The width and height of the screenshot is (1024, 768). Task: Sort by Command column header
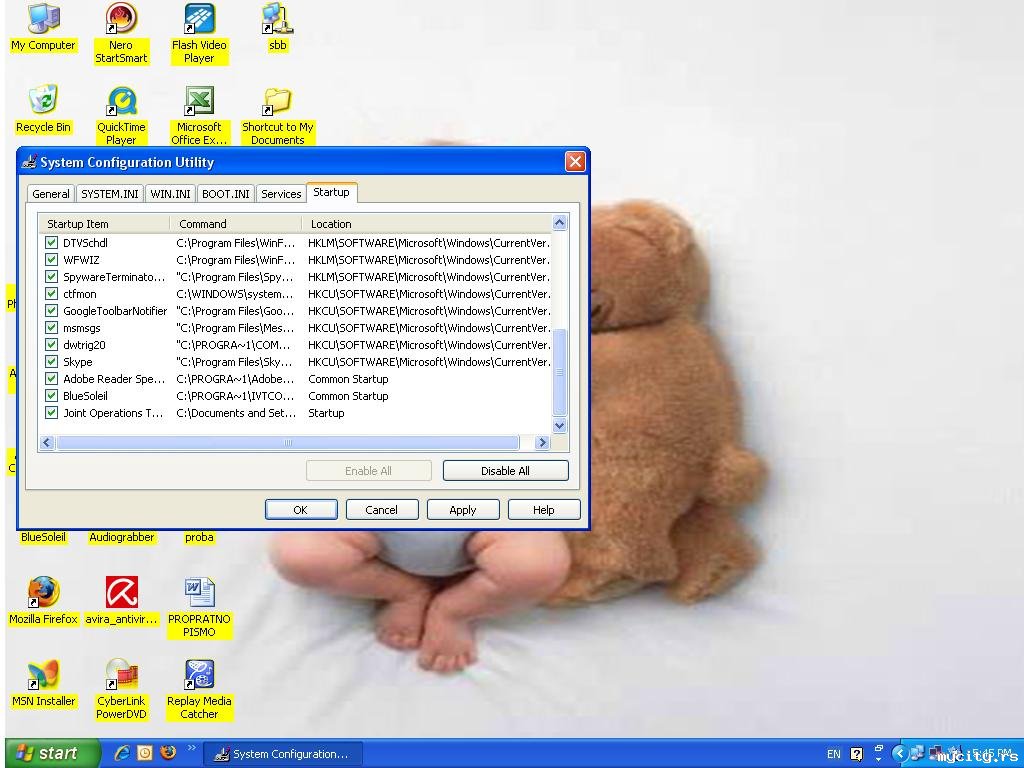tap(236, 223)
